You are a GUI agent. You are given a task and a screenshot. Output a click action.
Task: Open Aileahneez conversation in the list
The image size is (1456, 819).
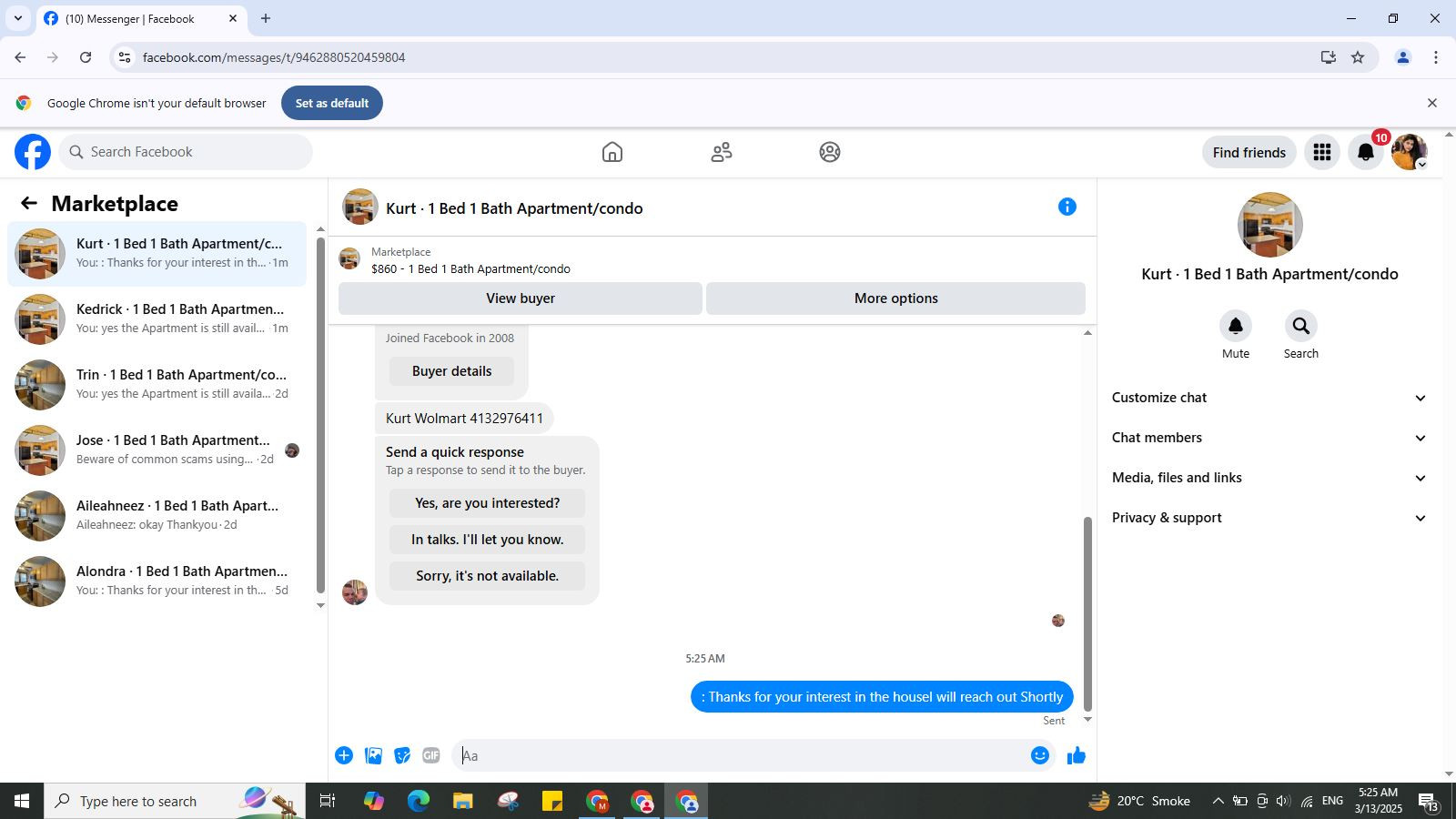point(157,516)
